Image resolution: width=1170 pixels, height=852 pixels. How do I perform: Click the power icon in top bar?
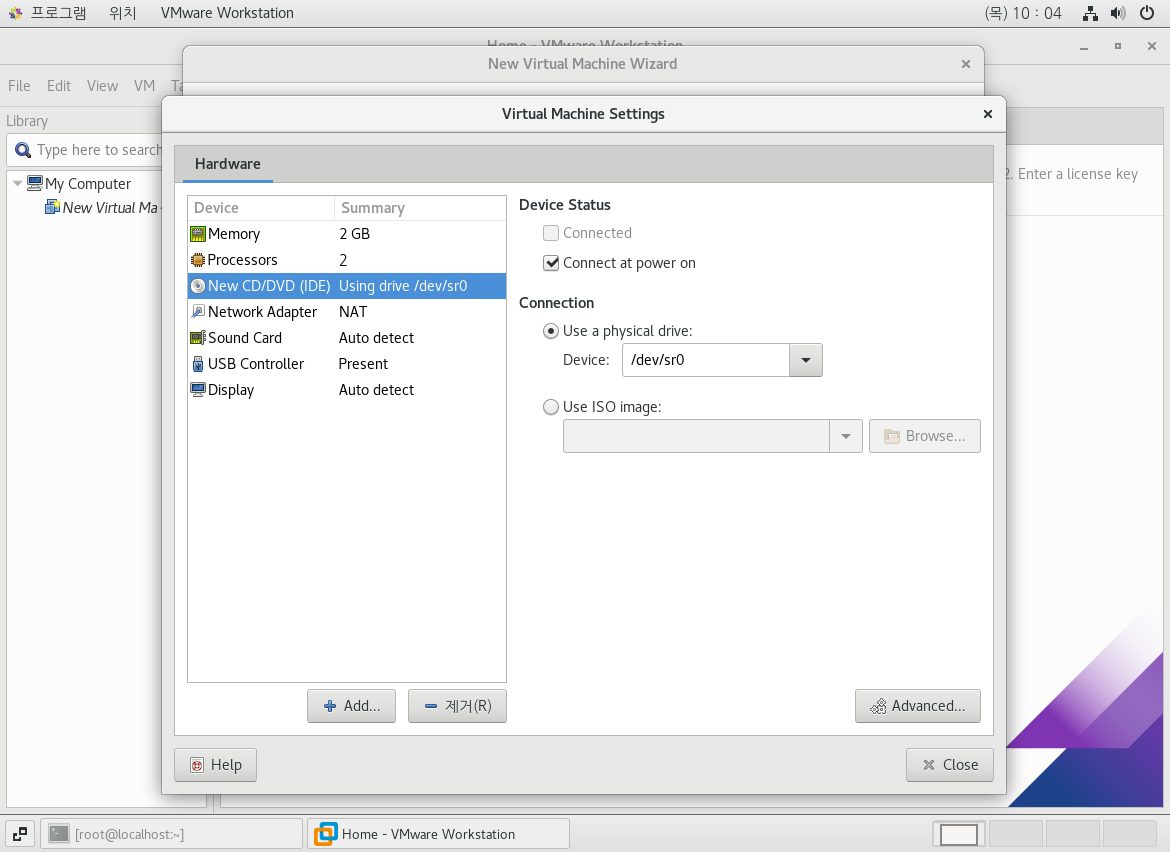[x=1147, y=13]
